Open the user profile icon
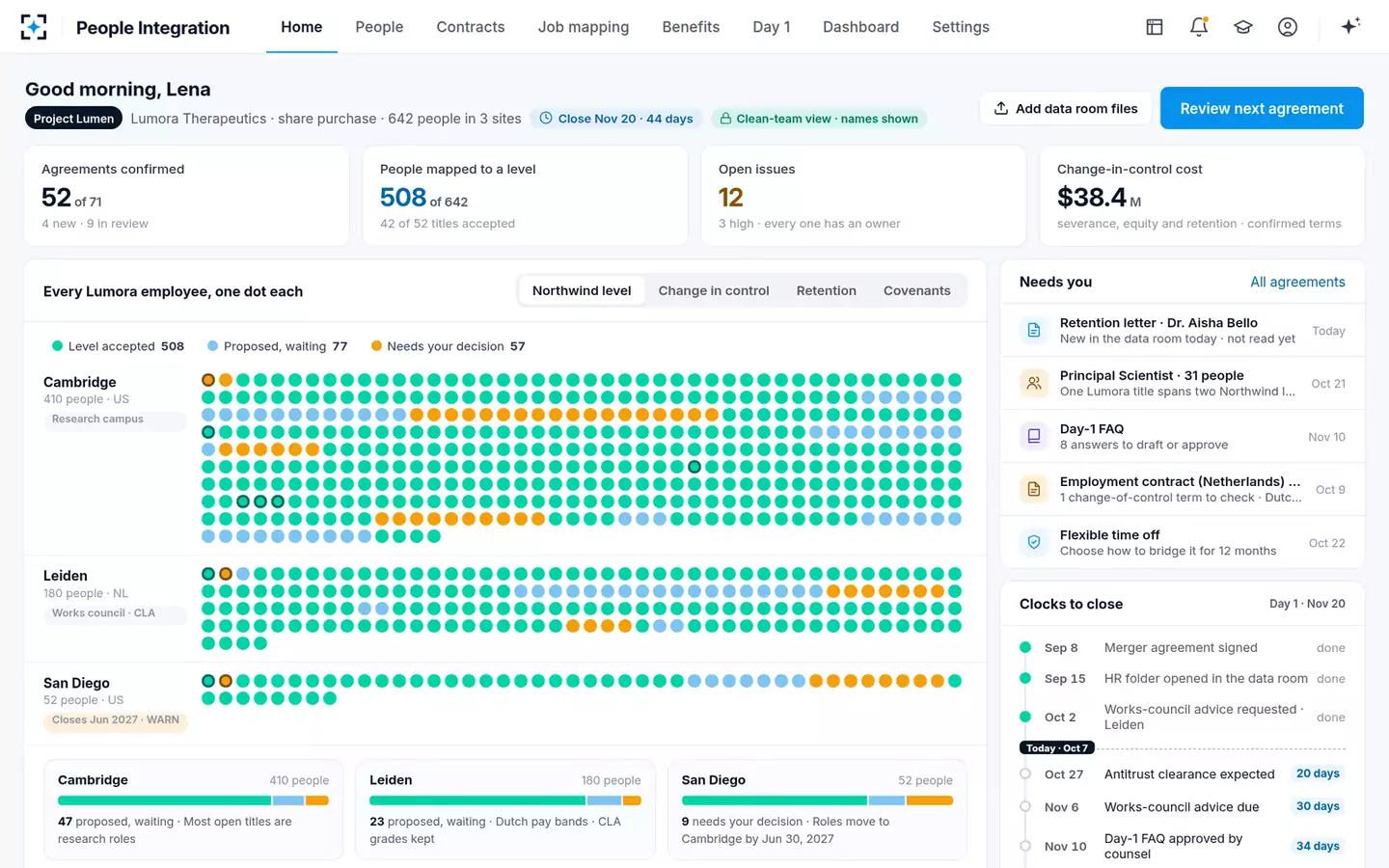1389x868 pixels. point(1288,27)
